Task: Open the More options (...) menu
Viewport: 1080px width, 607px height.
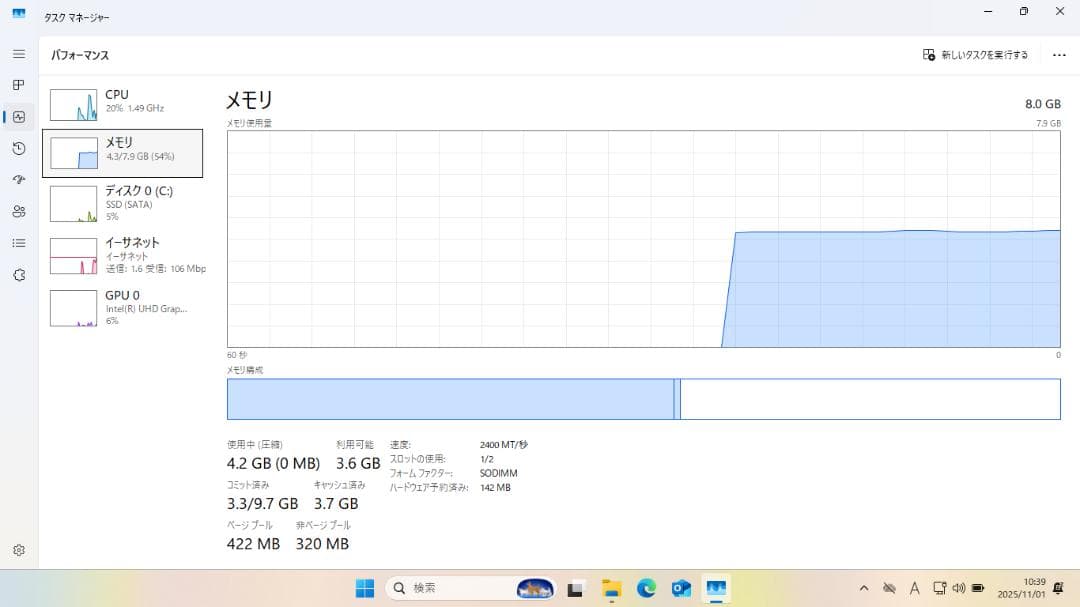Action: [x=1058, y=55]
